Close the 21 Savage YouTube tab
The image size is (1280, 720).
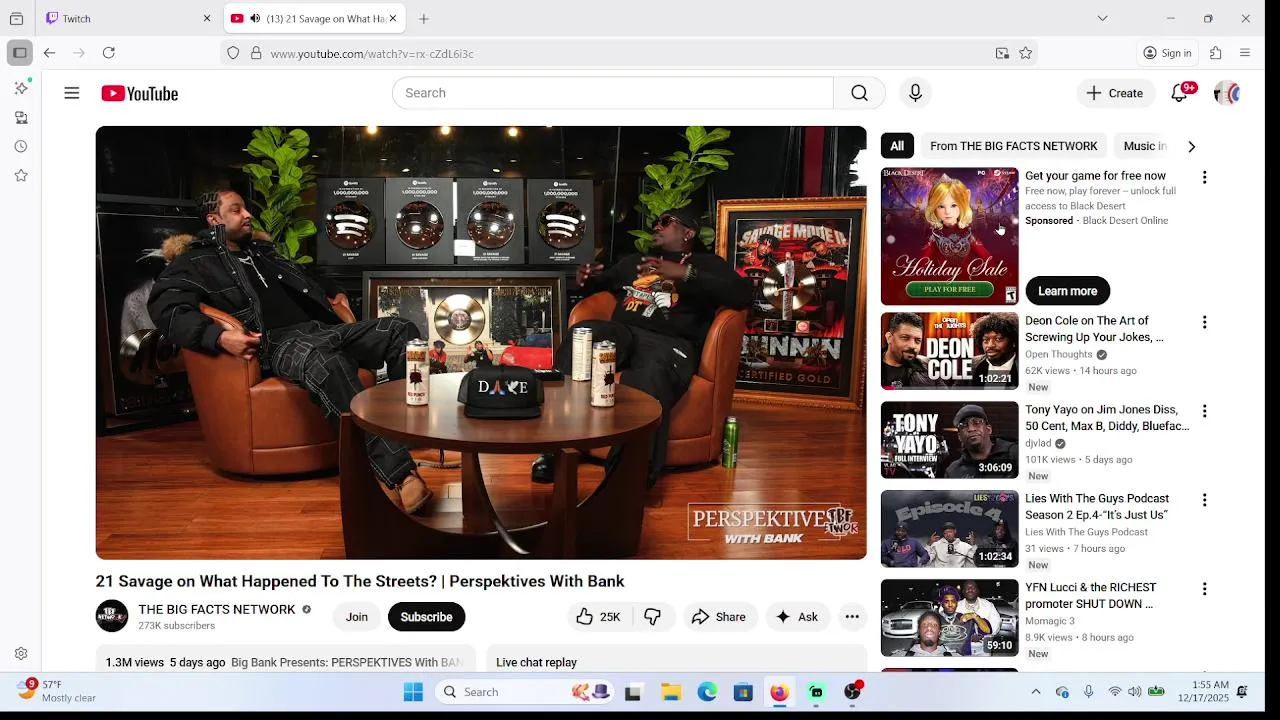[x=393, y=18]
